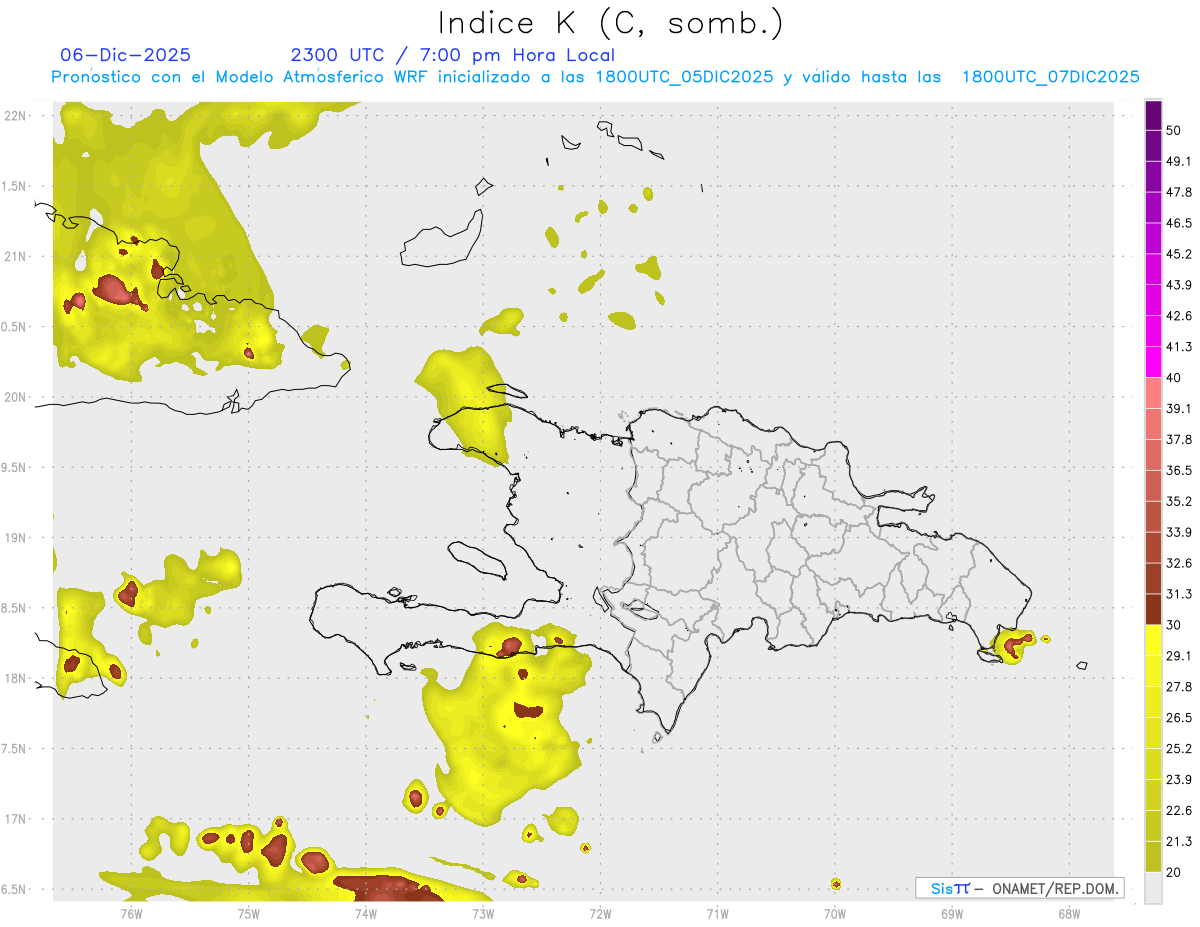This screenshot has height=927, width=1200.
Task: Select the color band between 45.2 and 46.5
Action: (x=1153, y=238)
